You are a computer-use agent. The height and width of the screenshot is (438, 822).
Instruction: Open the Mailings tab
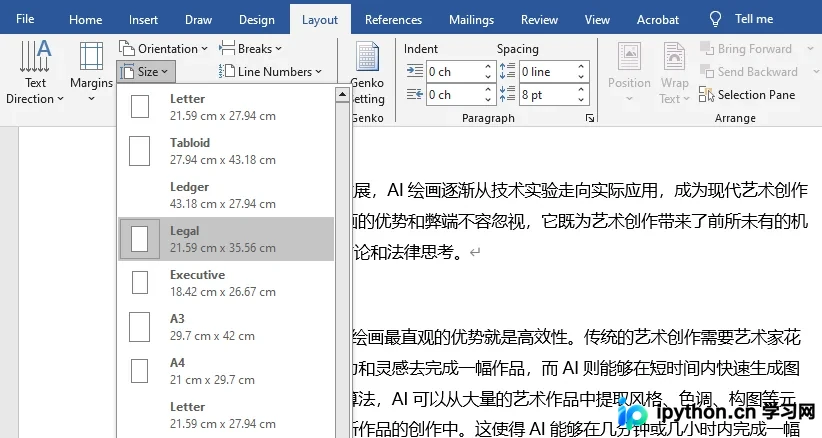click(x=471, y=20)
